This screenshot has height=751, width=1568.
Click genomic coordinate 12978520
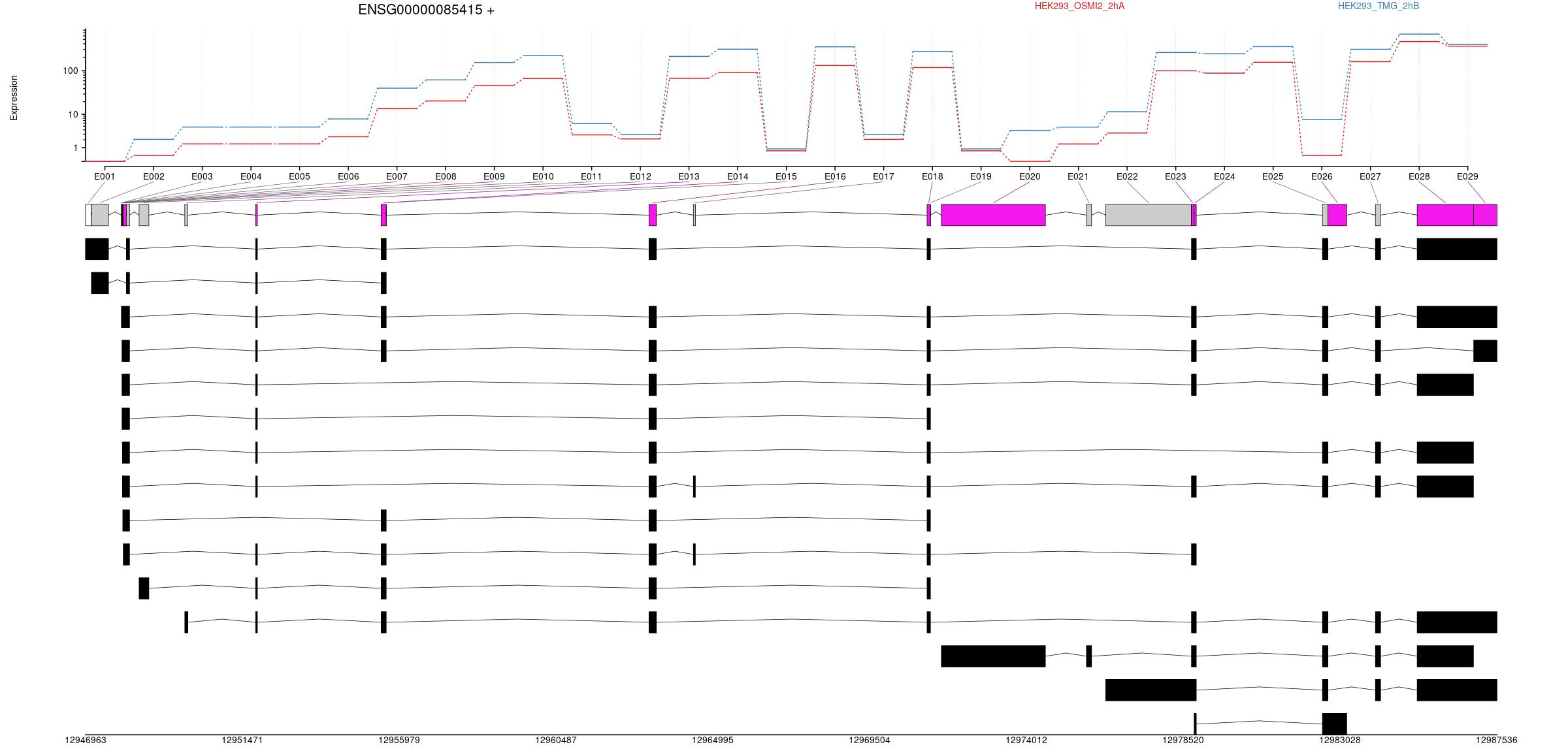click(x=1183, y=740)
